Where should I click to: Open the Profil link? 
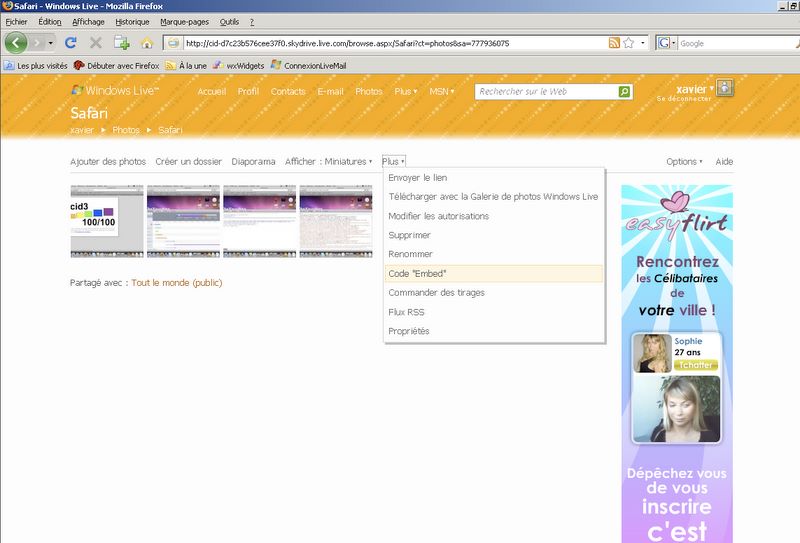pyautogui.click(x=248, y=91)
